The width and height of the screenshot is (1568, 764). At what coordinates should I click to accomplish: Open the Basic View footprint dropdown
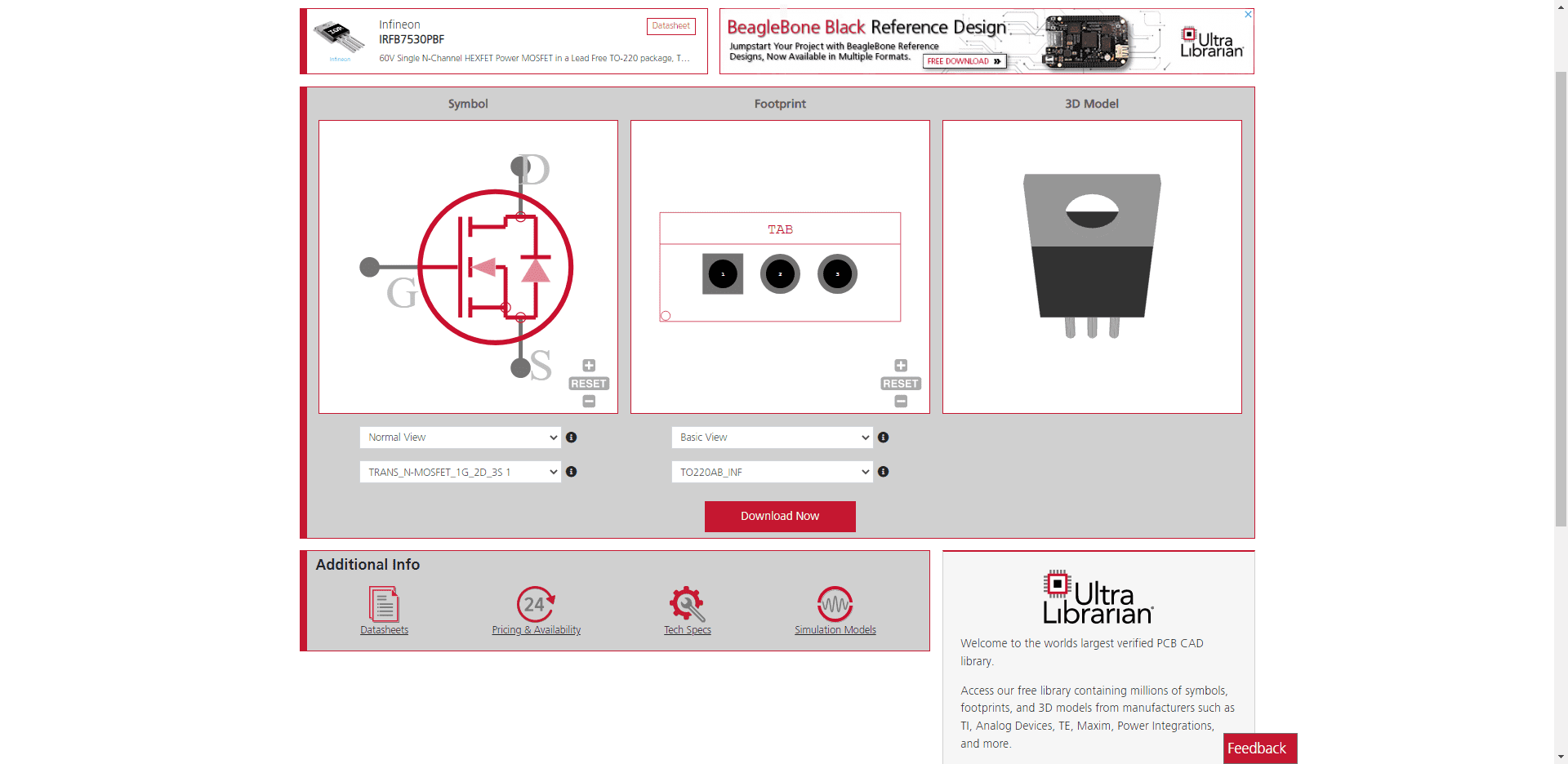point(773,438)
